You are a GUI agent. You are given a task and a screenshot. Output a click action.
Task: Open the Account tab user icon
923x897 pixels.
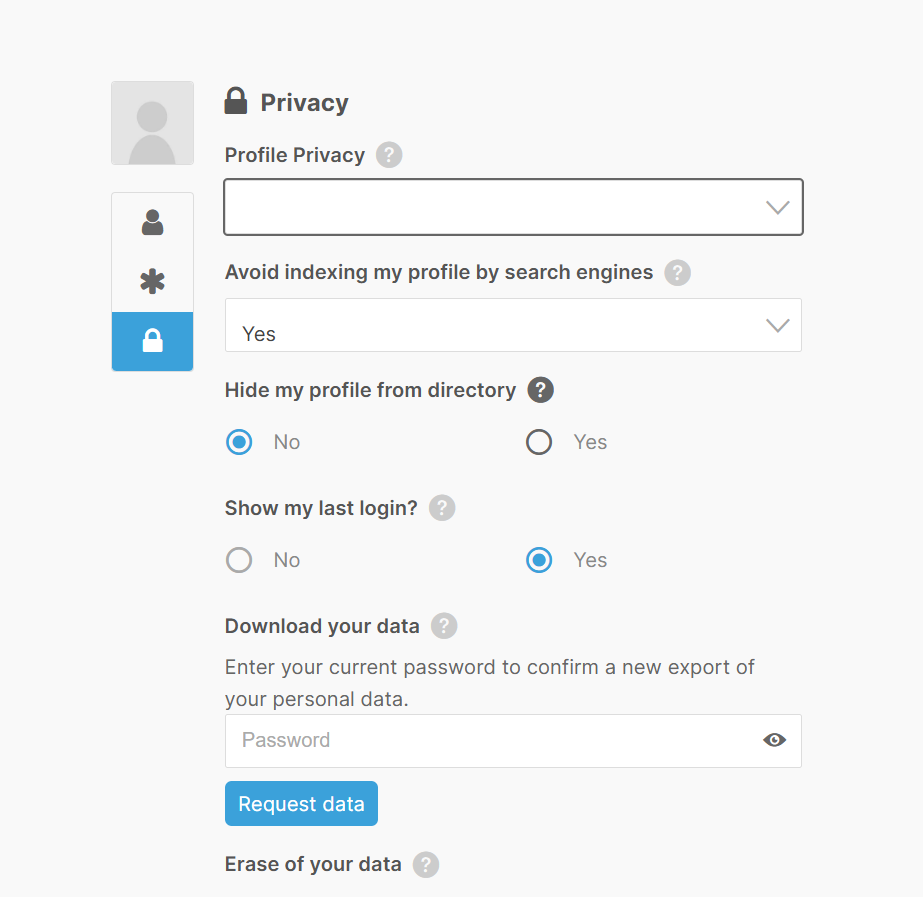tap(152, 222)
